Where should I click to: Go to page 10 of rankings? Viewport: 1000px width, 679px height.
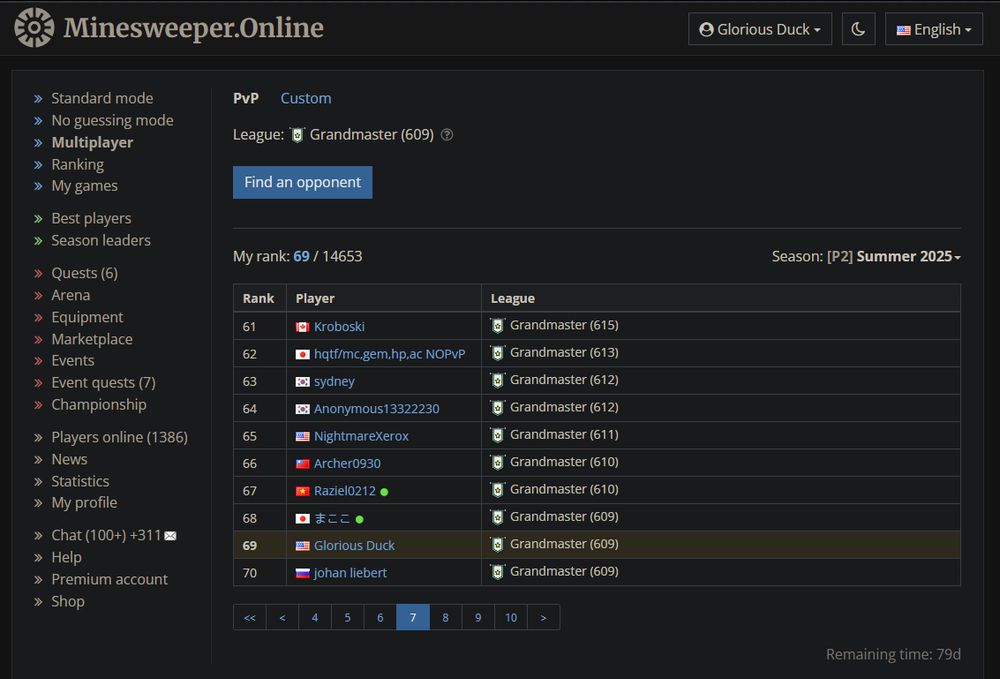point(511,617)
